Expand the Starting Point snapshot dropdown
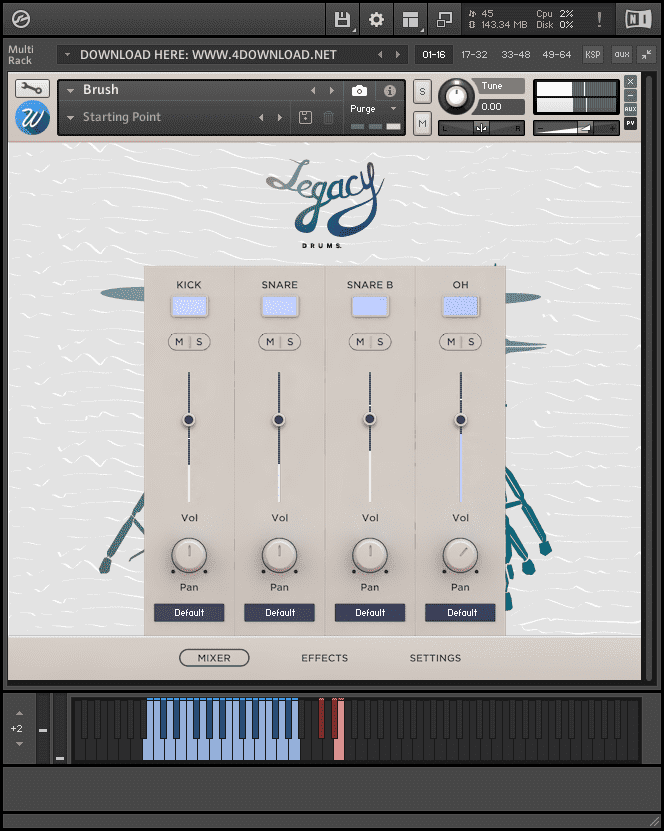664x831 pixels. [70, 118]
